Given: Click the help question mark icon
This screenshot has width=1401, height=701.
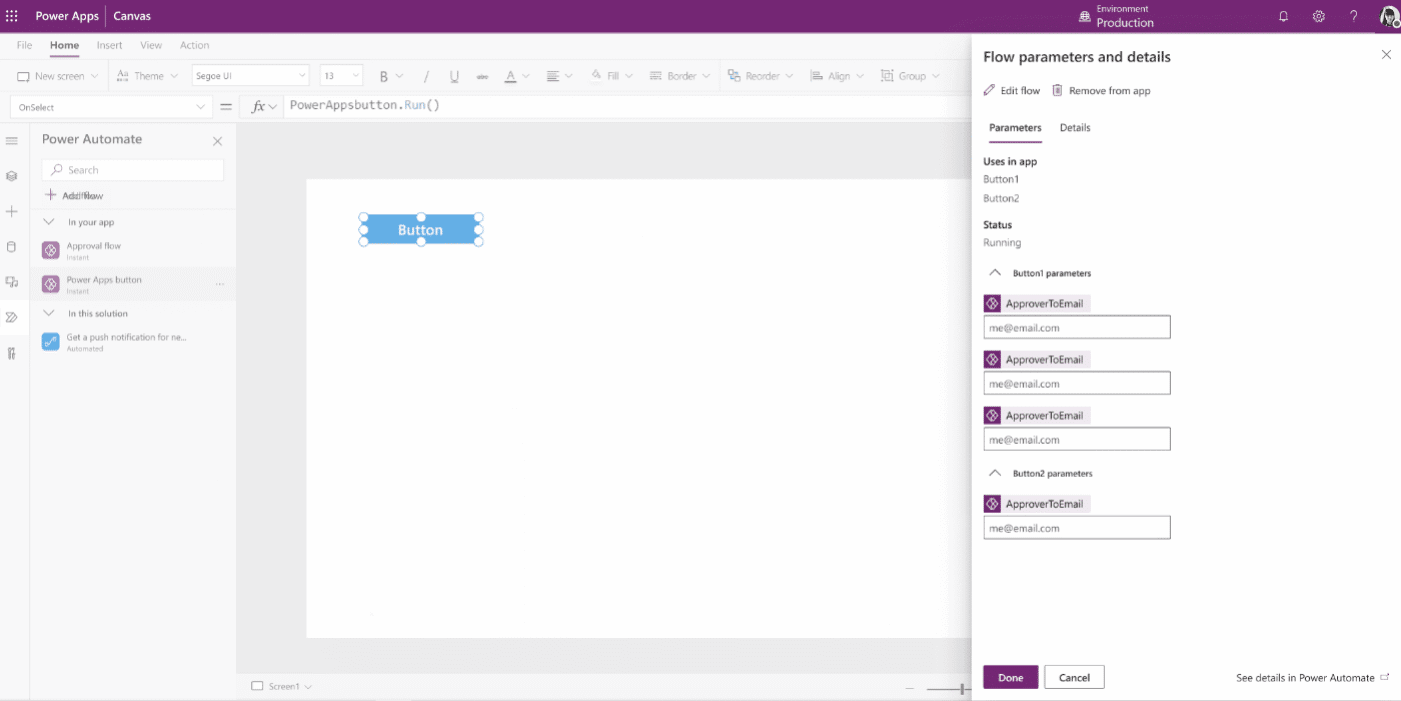Looking at the screenshot, I should point(1353,17).
